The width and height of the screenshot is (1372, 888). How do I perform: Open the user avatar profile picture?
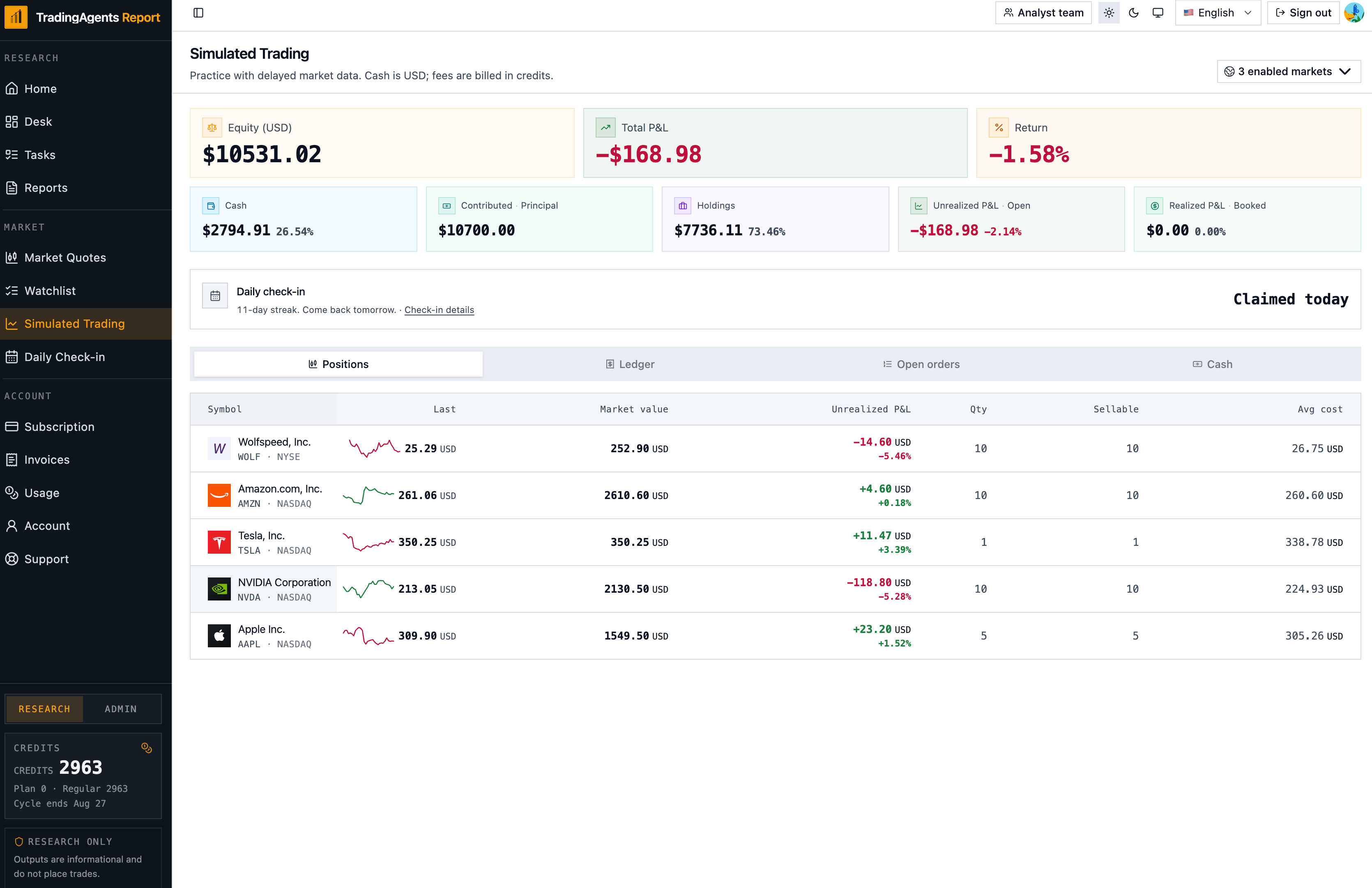pos(1354,13)
